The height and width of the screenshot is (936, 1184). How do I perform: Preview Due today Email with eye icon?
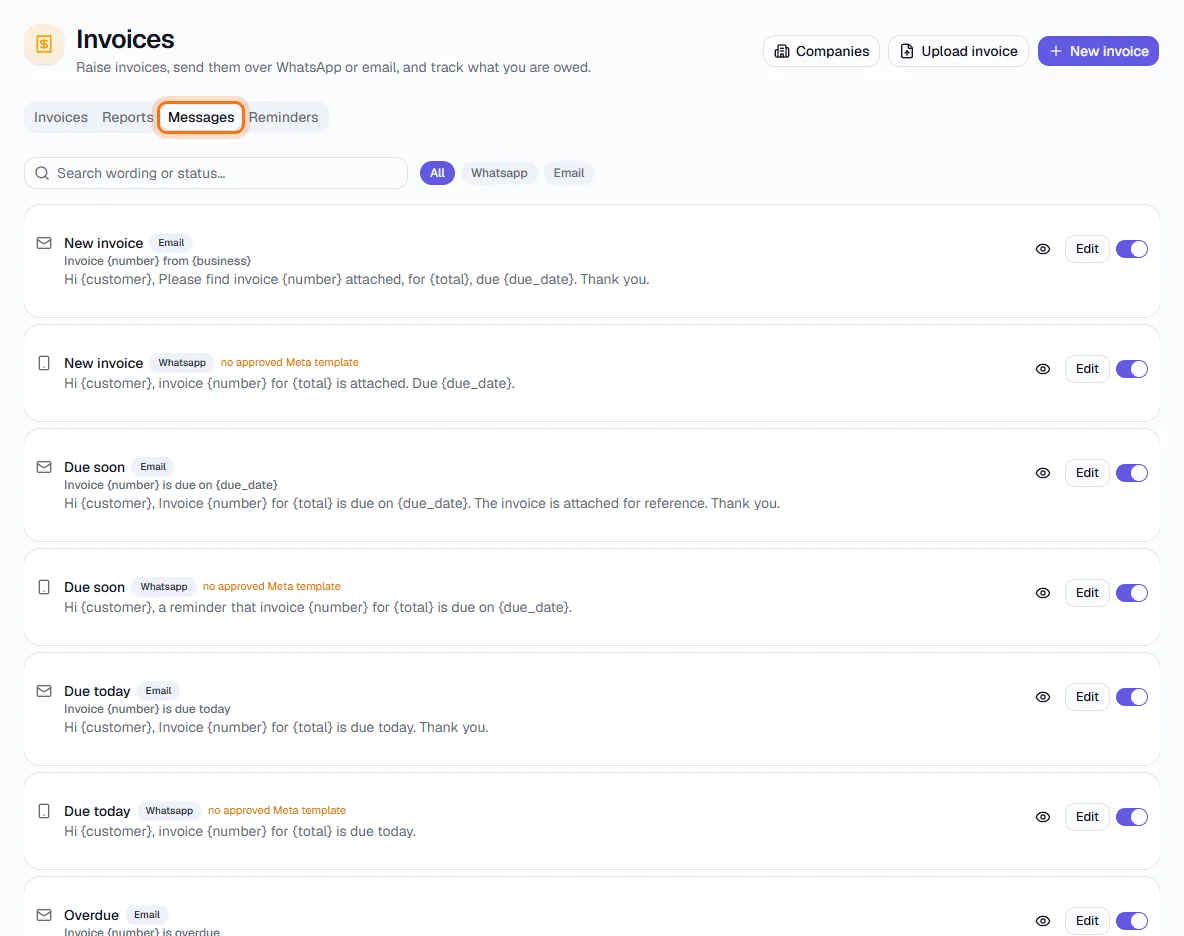tap(1043, 697)
